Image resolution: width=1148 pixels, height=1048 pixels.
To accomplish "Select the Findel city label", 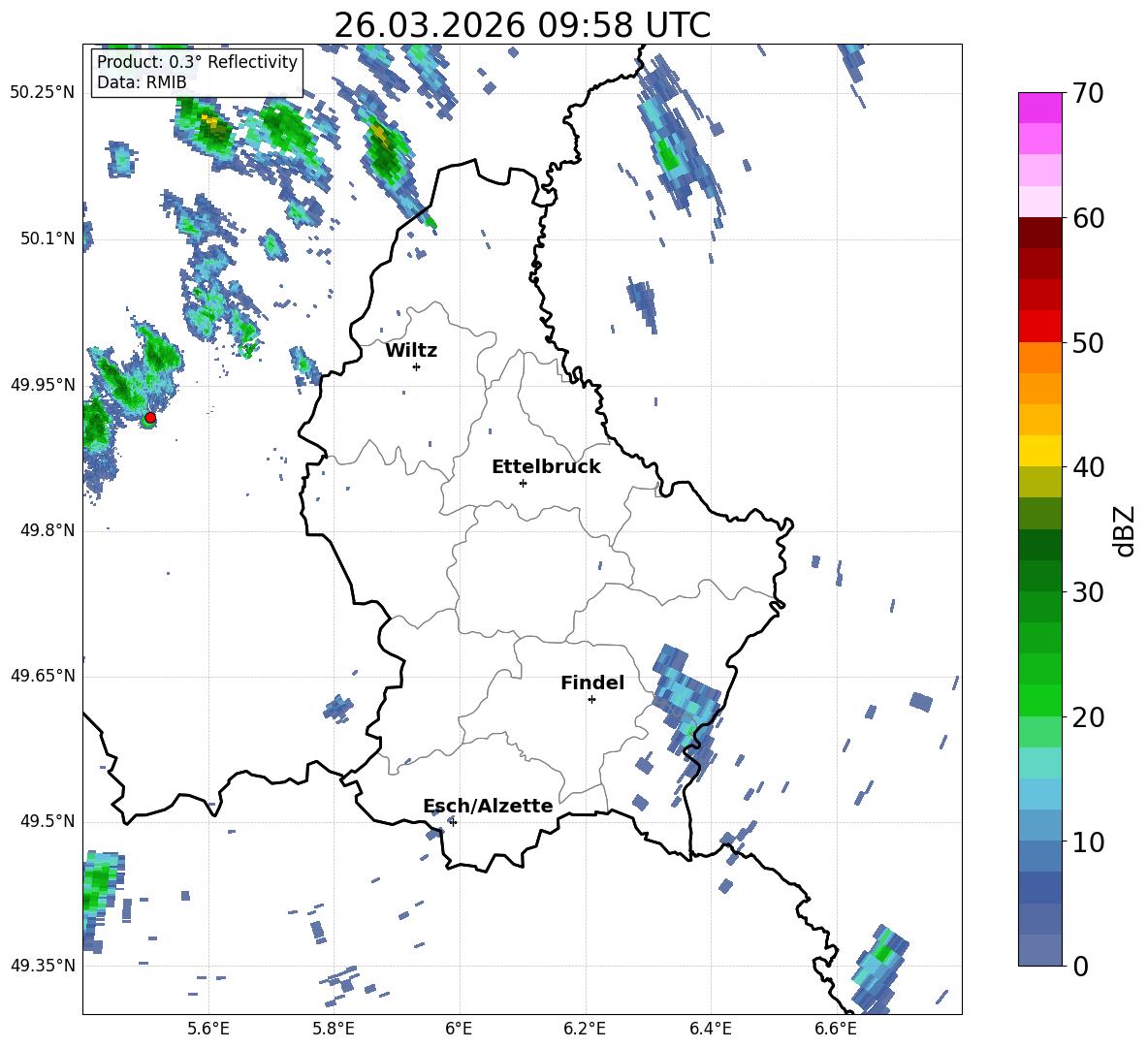I will [x=592, y=683].
